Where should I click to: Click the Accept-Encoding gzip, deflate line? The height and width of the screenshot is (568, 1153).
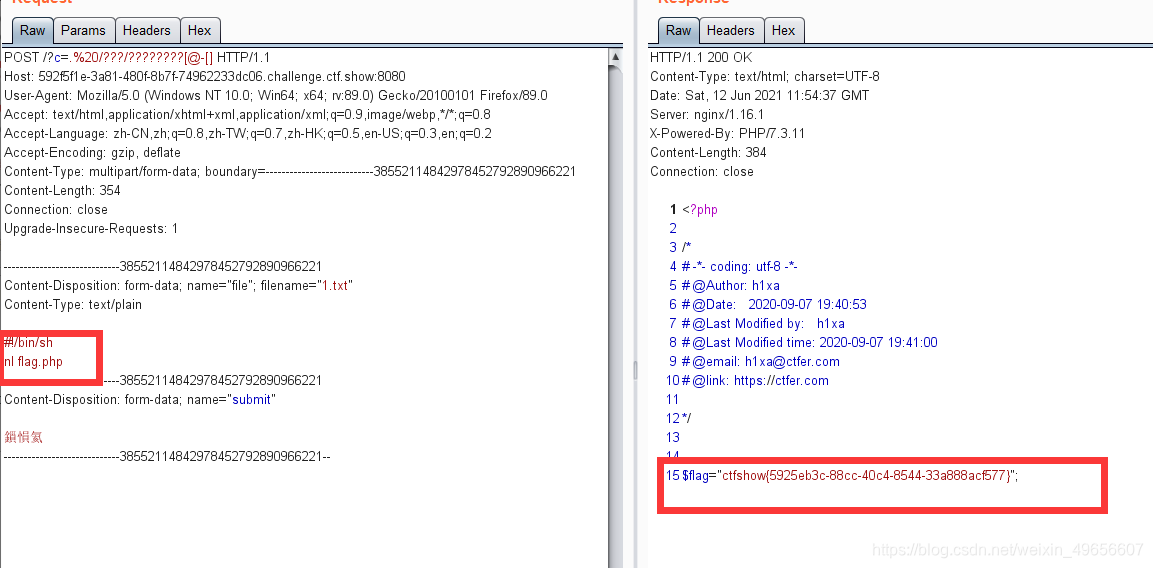pyautogui.click(x=92, y=153)
